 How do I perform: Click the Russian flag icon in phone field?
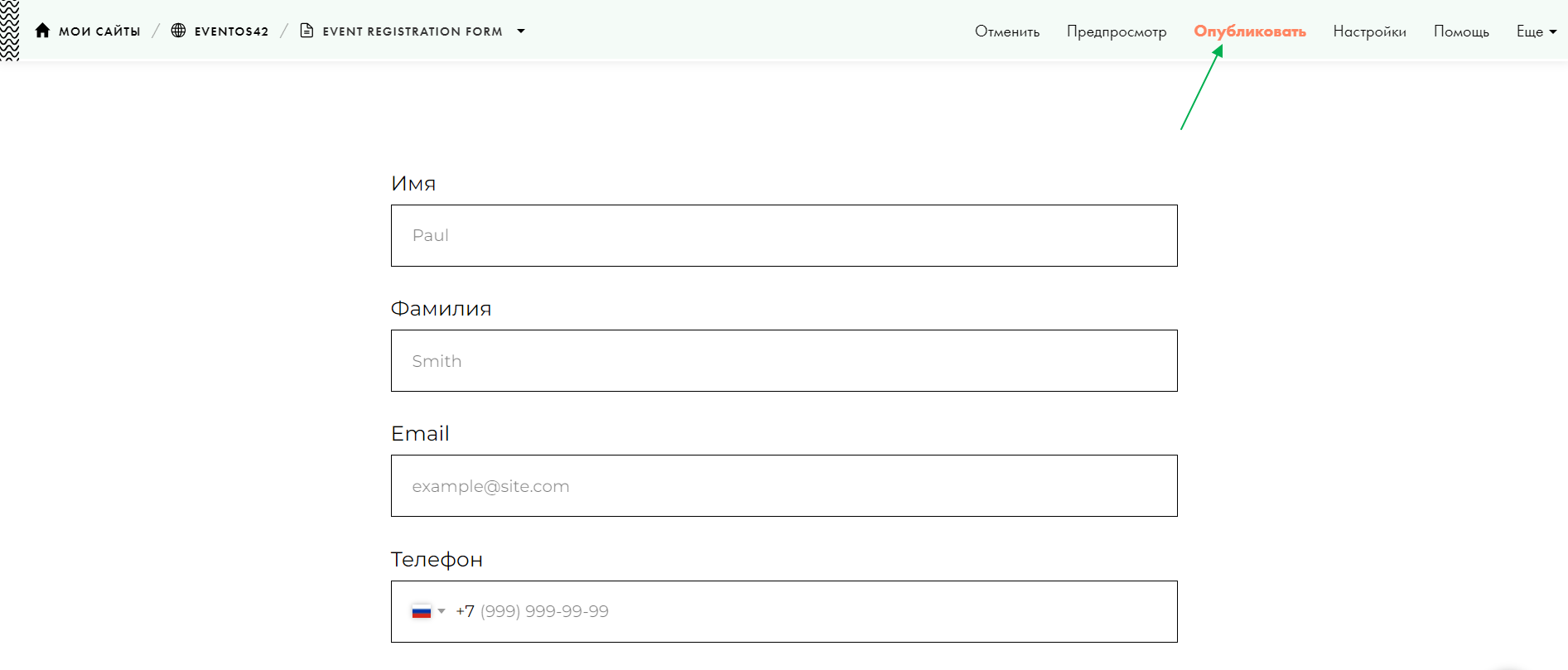pyautogui.click(x=422, y=612)
